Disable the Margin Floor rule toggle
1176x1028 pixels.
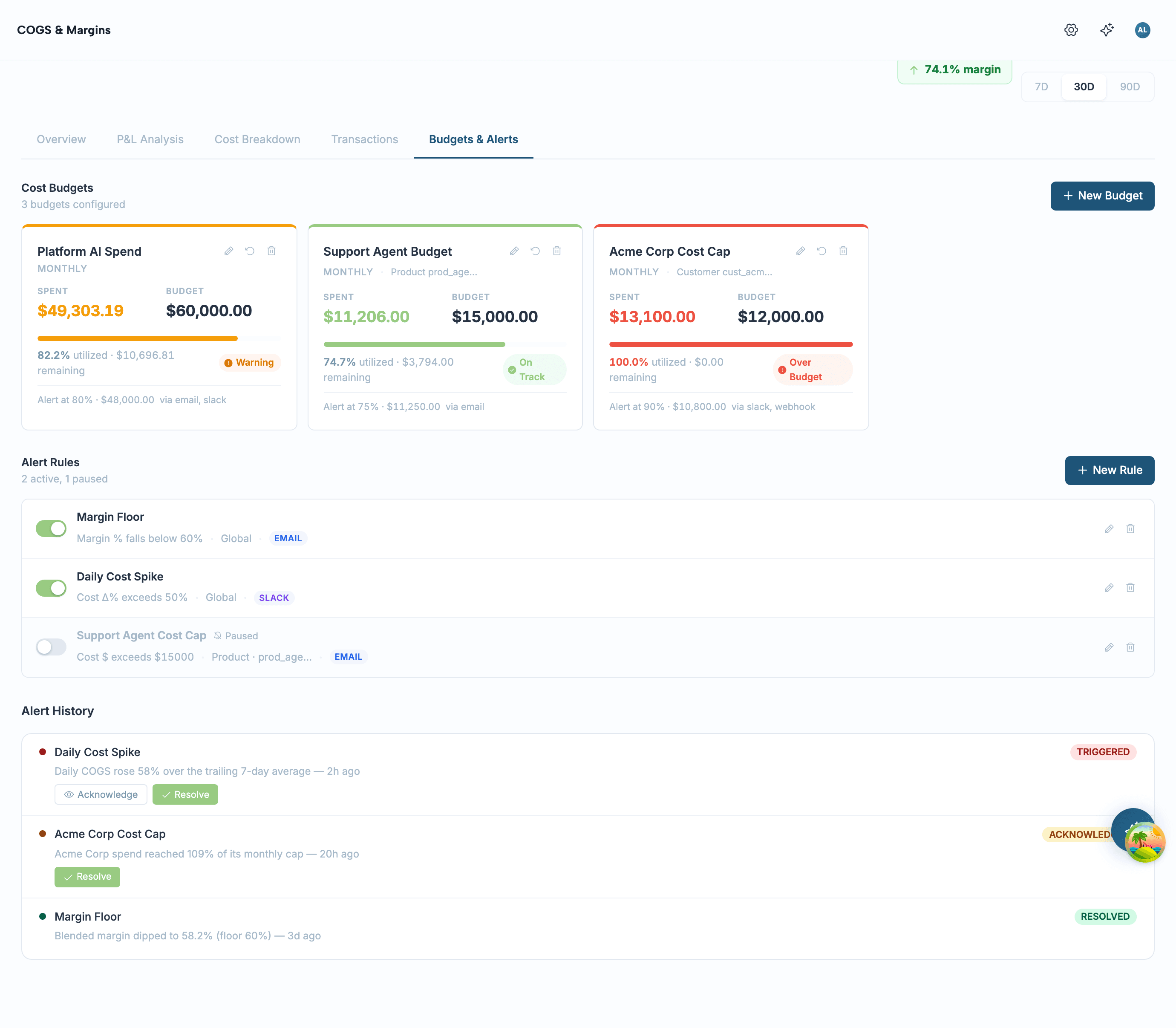click(51, 528)
